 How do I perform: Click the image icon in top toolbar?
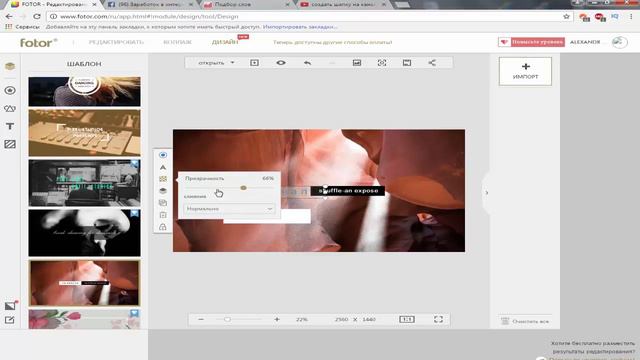tap(357, 63)
